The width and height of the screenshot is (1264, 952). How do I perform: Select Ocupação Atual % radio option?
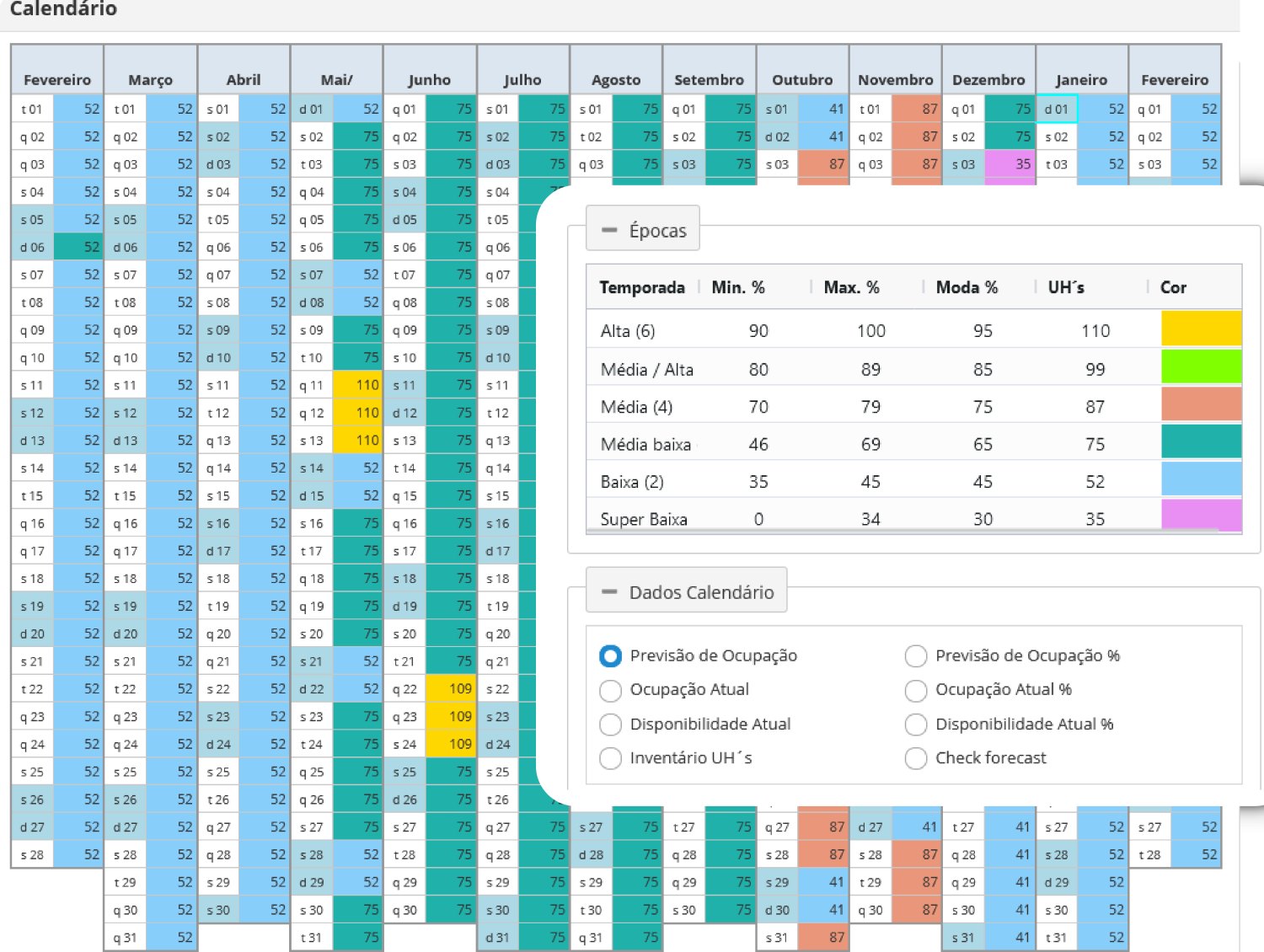(x=916, y=690)
